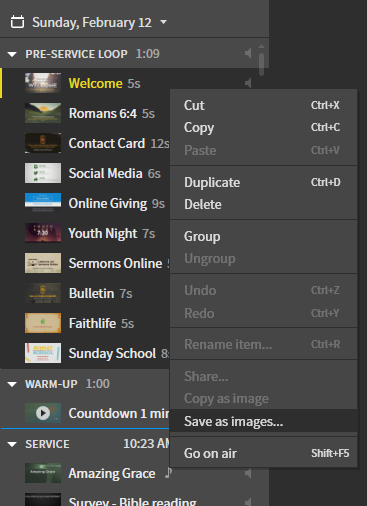Viewport: 367px width, 506px height.
Task: Click the Faithlife item label
Action: pos(92,323)
